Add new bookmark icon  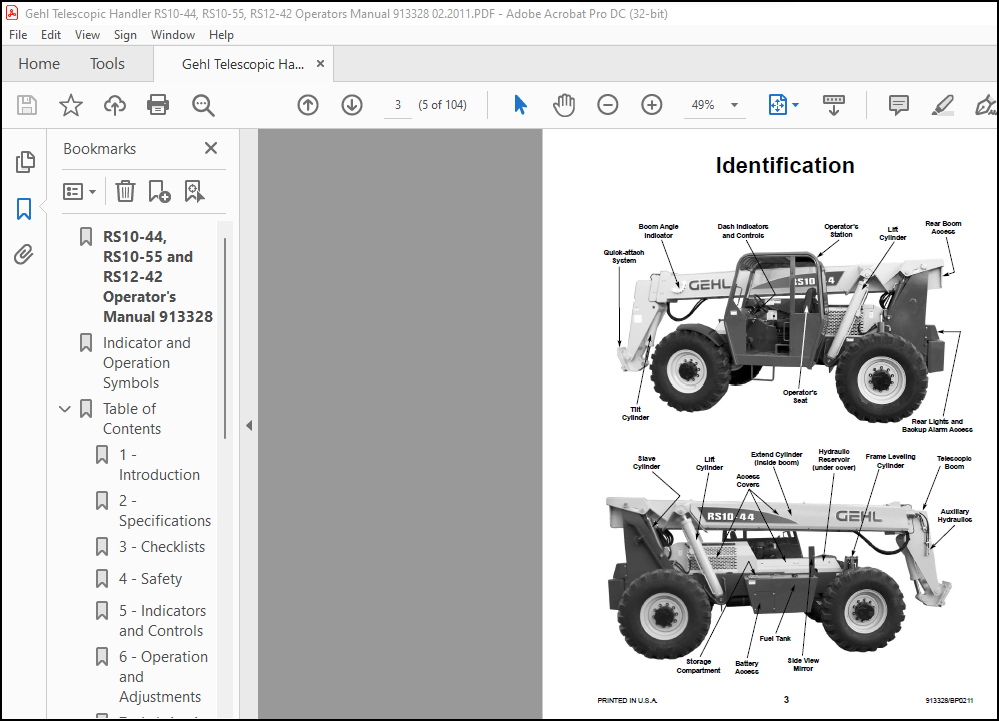[159, 191]
